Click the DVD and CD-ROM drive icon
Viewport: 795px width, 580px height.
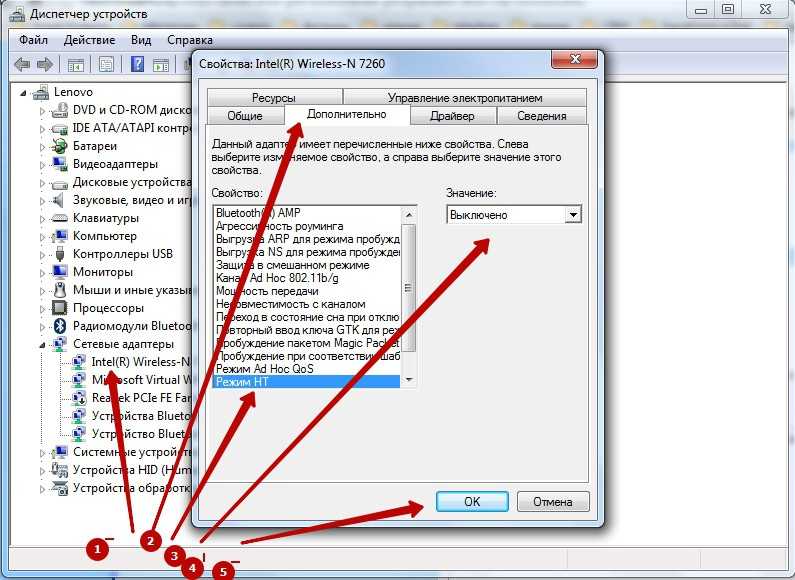pos(60,110)
